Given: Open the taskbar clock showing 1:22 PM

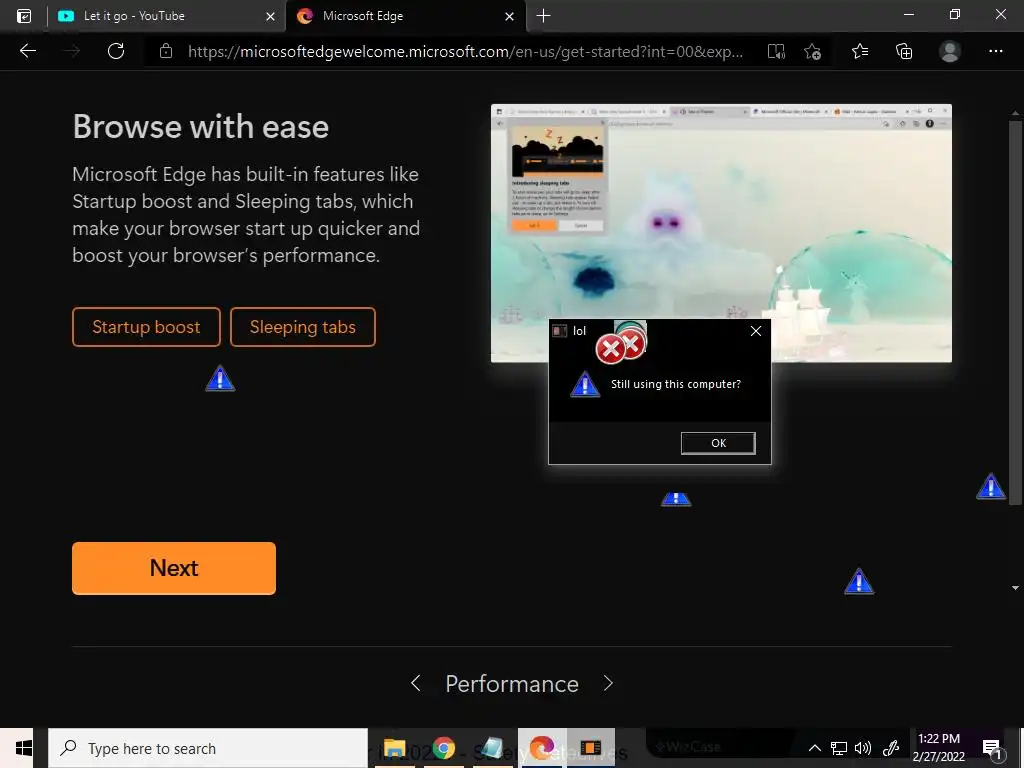Looking at the screenshot, I should pyautogui.click(x=938, y=748).
